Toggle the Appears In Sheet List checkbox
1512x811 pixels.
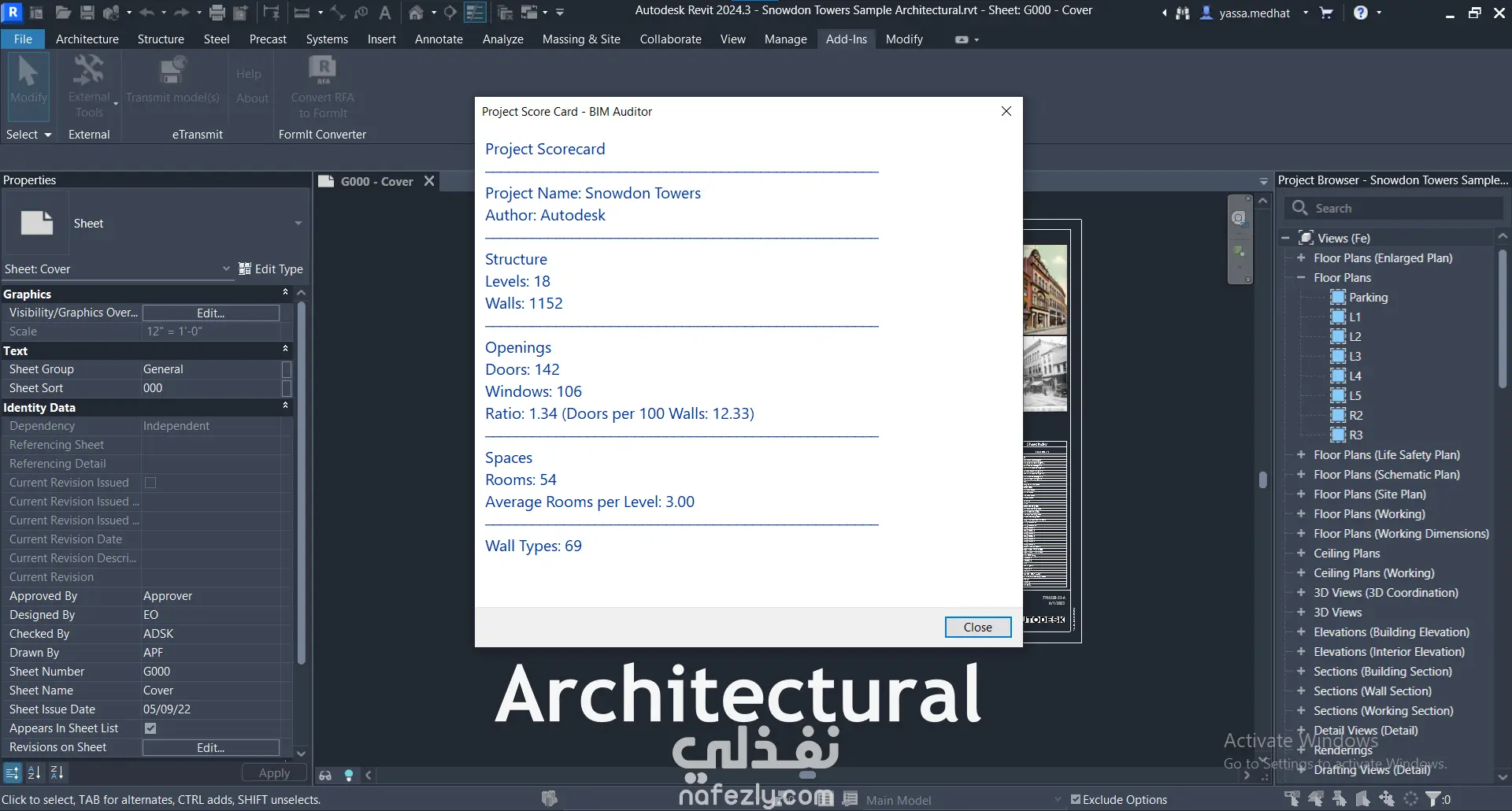150,728
